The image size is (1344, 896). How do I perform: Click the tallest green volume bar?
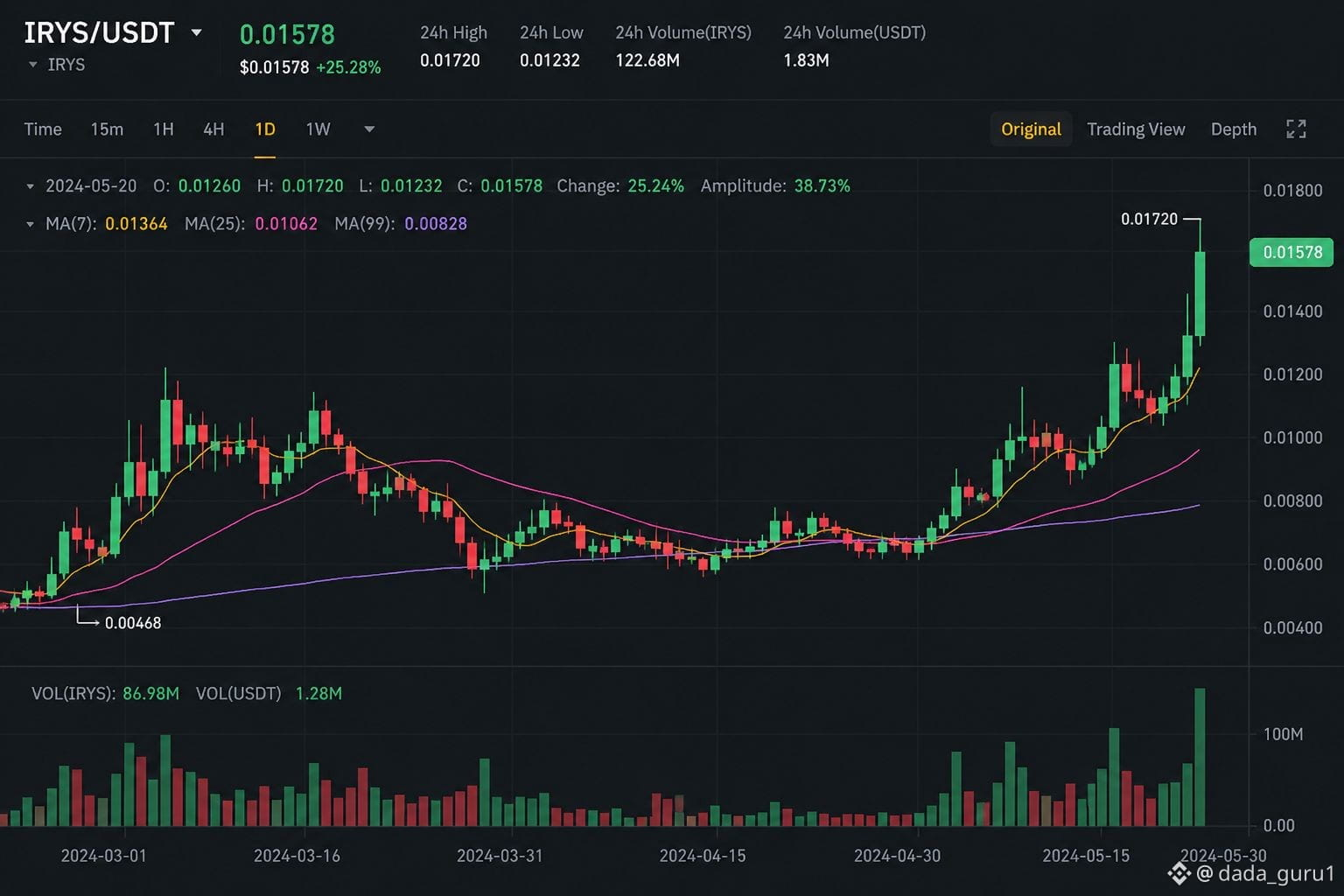[x=1200, y=758]
